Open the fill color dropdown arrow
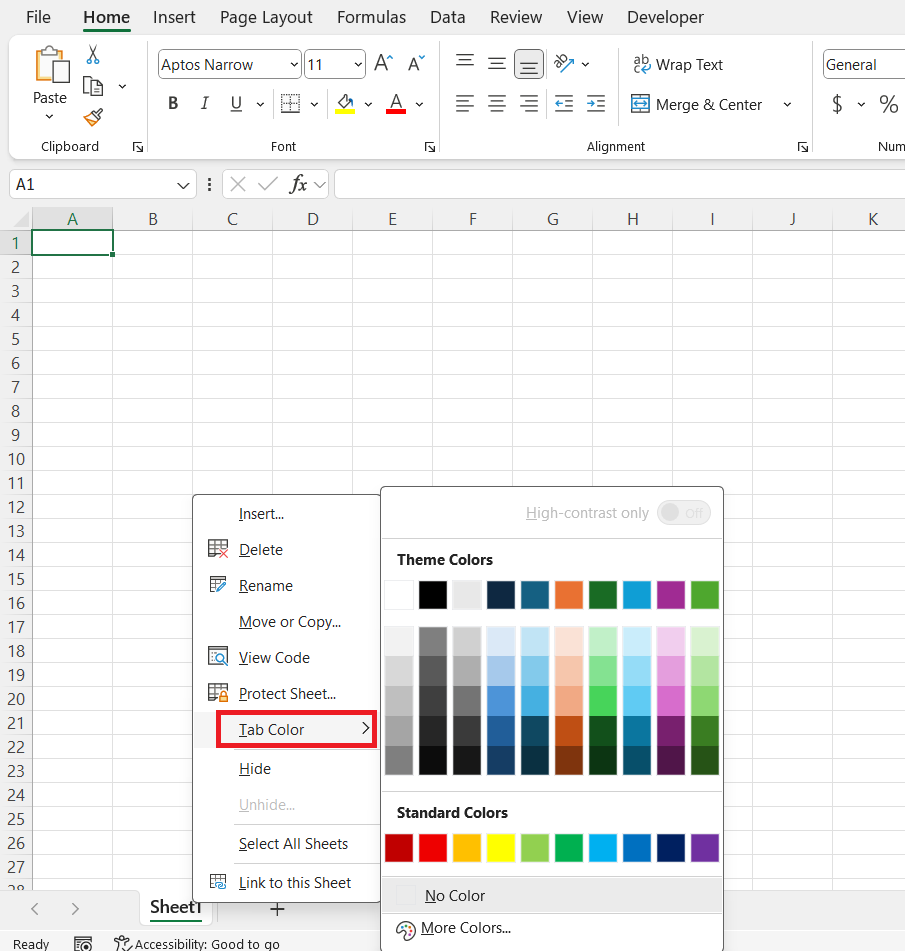 tap(368, 104)
